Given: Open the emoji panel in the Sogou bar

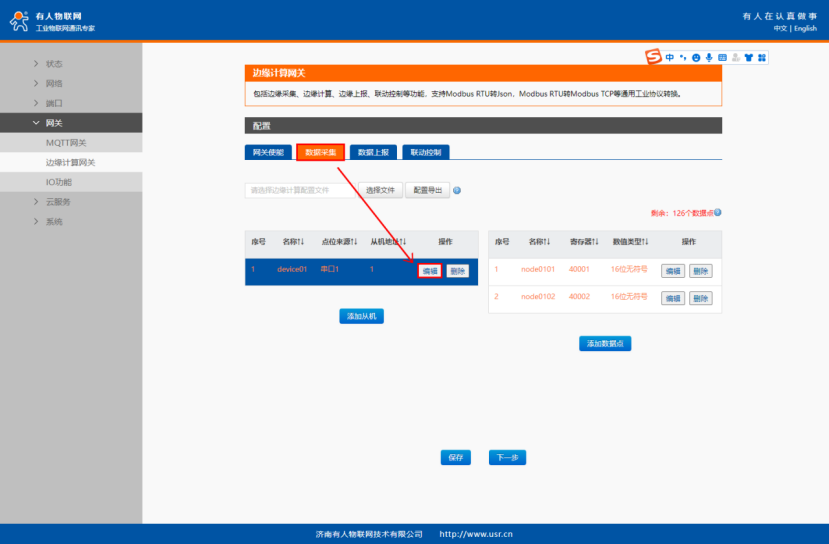Looking at the screenshot, I should pyautogui.click(x=696, y=58).
